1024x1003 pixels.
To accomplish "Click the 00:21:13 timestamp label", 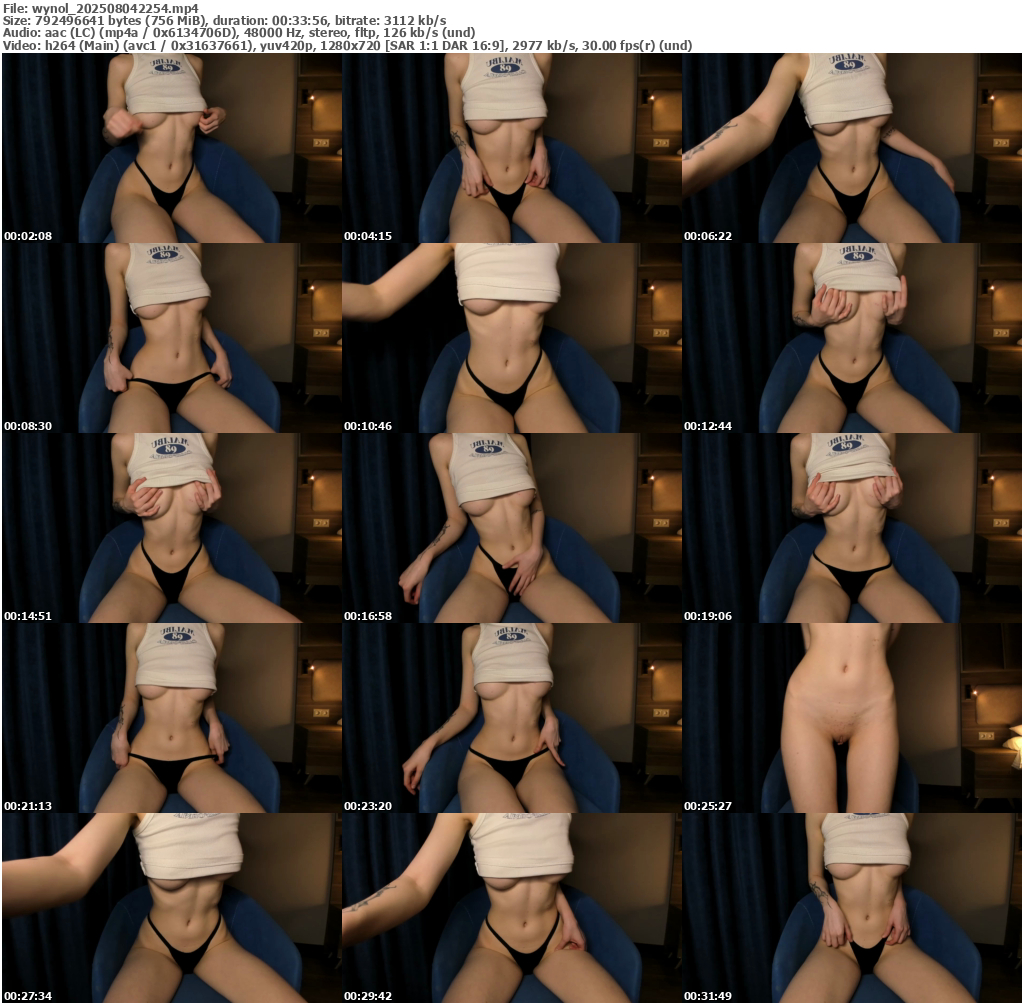I will coord(28,806).
